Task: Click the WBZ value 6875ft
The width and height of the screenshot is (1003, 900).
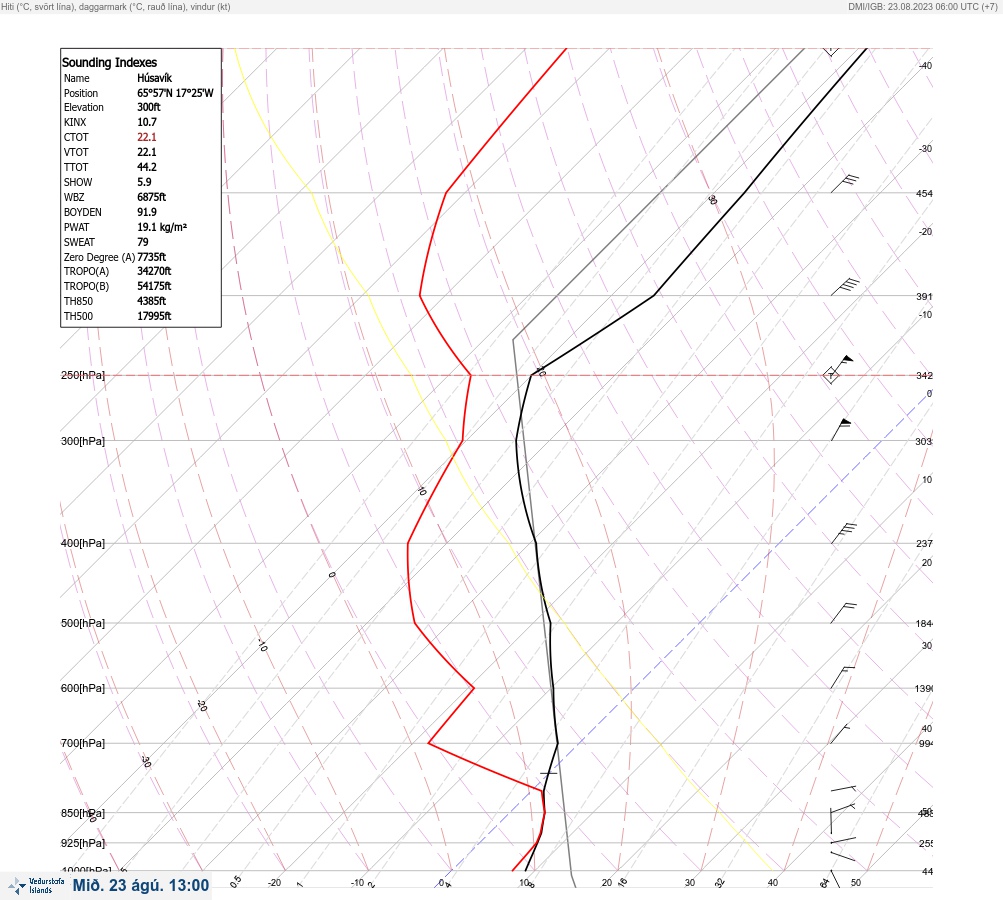Action: (x=152, y=197)
